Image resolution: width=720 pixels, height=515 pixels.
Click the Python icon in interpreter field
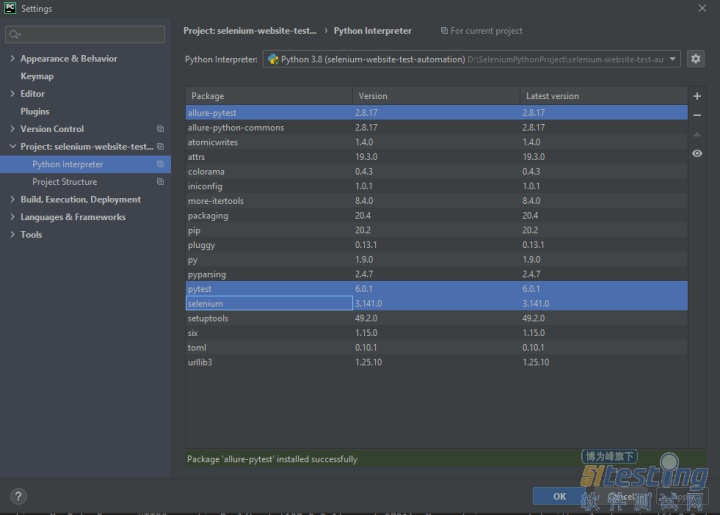click(x=273, y=59)
